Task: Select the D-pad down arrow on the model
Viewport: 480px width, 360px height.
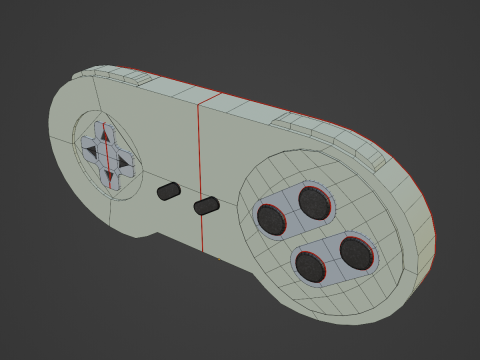Action: click(108, 175)
